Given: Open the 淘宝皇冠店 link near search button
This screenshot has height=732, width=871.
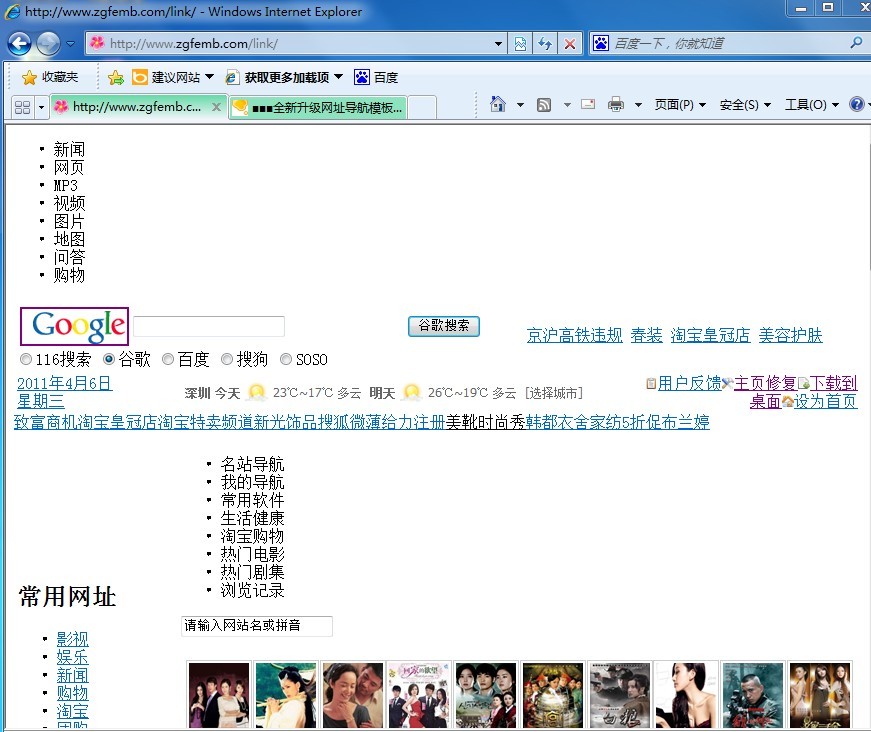Looking at the screenshot, I should [710, 335].
